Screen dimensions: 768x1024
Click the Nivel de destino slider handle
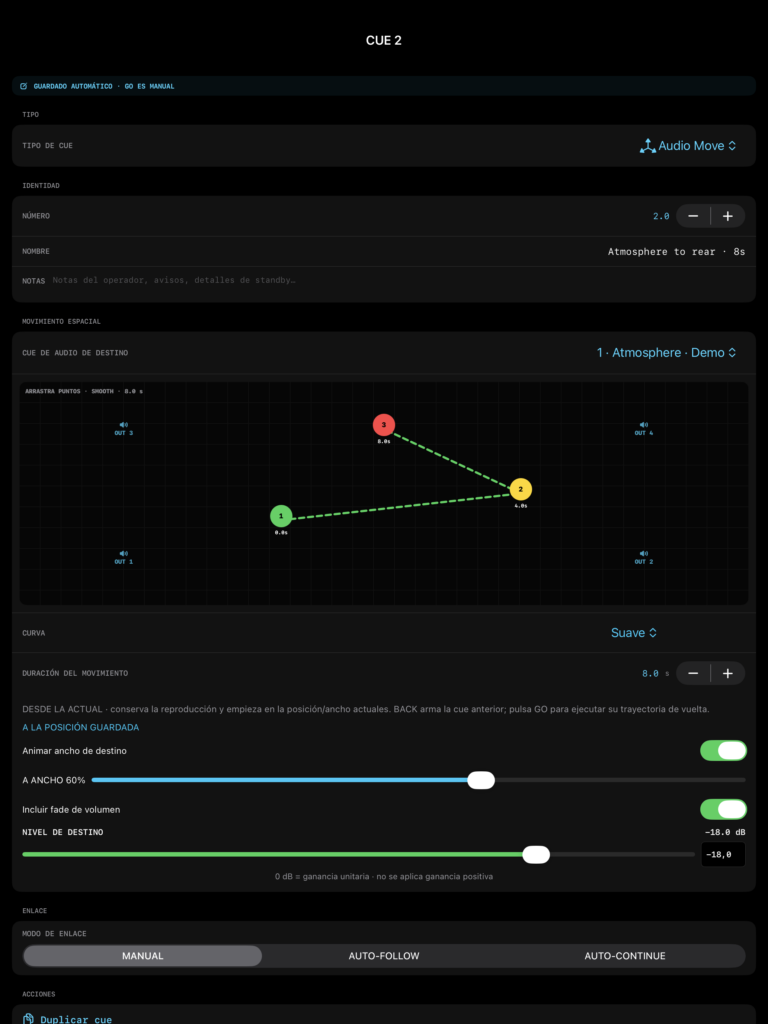click(536, 855)
